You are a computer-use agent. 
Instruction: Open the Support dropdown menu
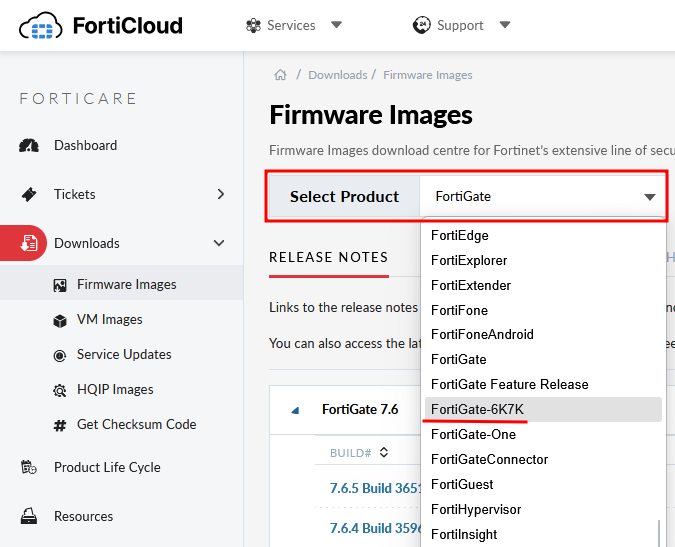pyautogui.click(x=462, y=26)
